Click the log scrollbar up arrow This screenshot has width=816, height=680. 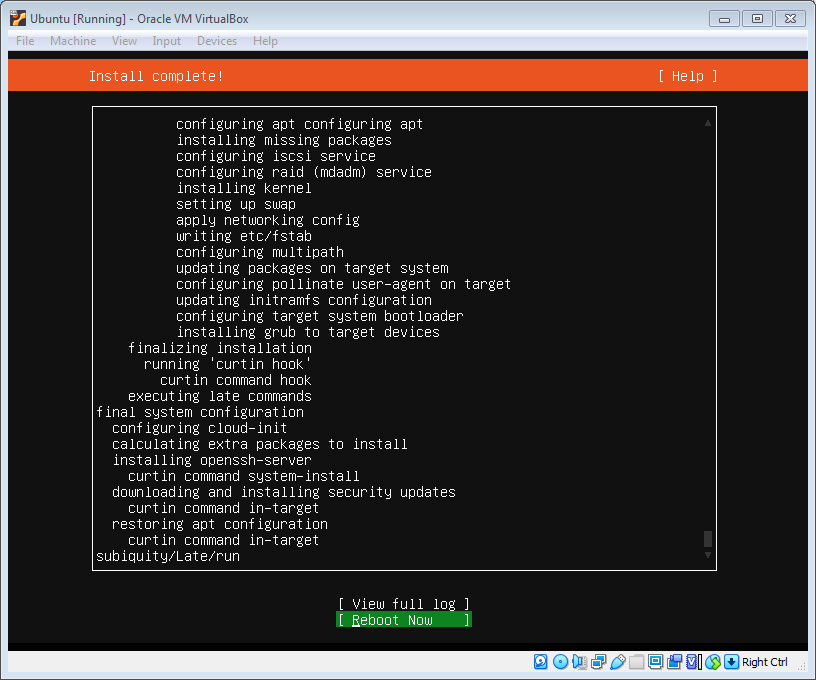(x=708, y=123)
